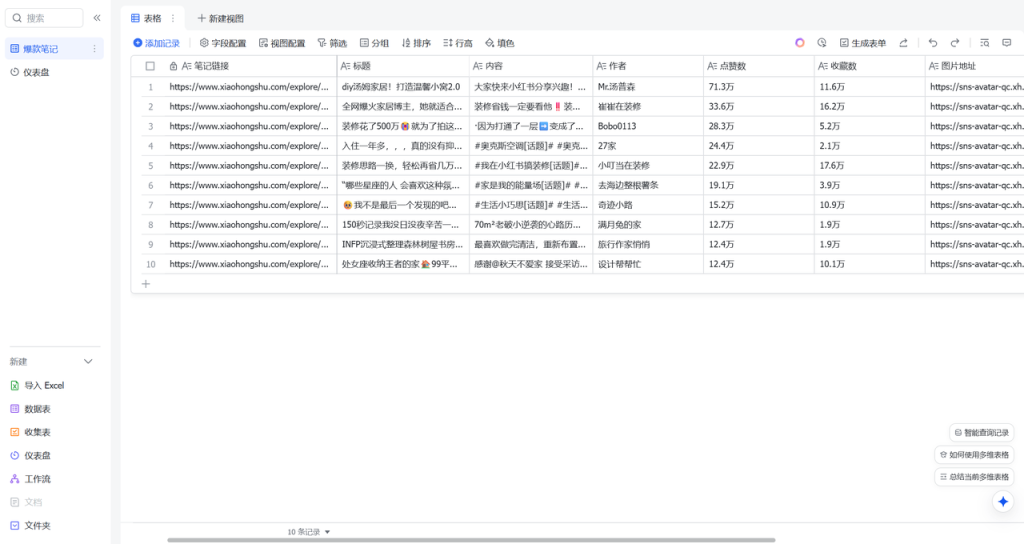Click the 作者 column header

tap(648, 66)
